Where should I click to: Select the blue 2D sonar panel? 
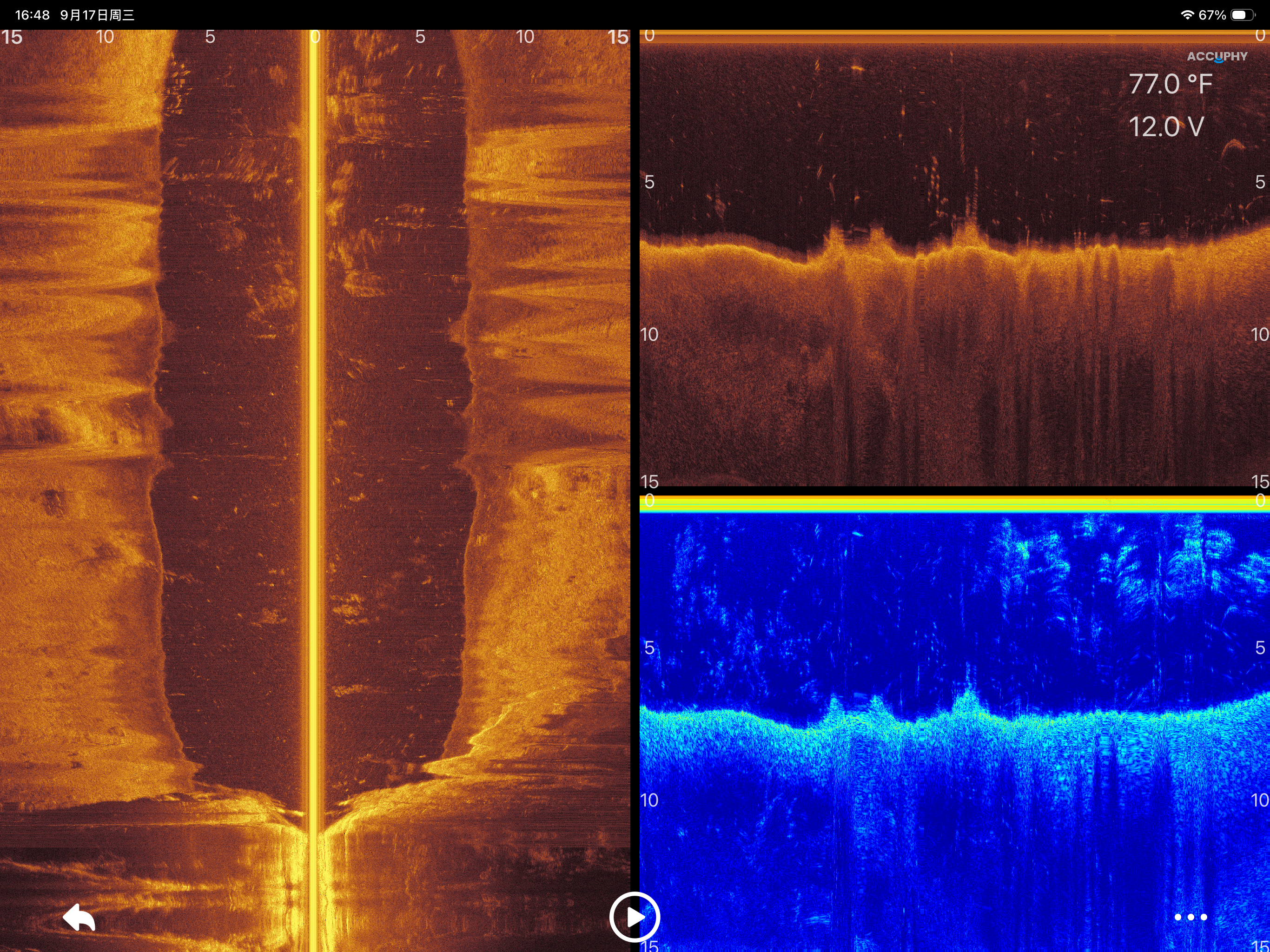[955, 723]
